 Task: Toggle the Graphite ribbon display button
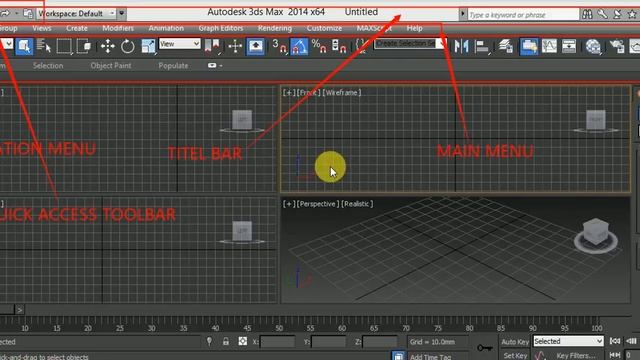point(529,46)
